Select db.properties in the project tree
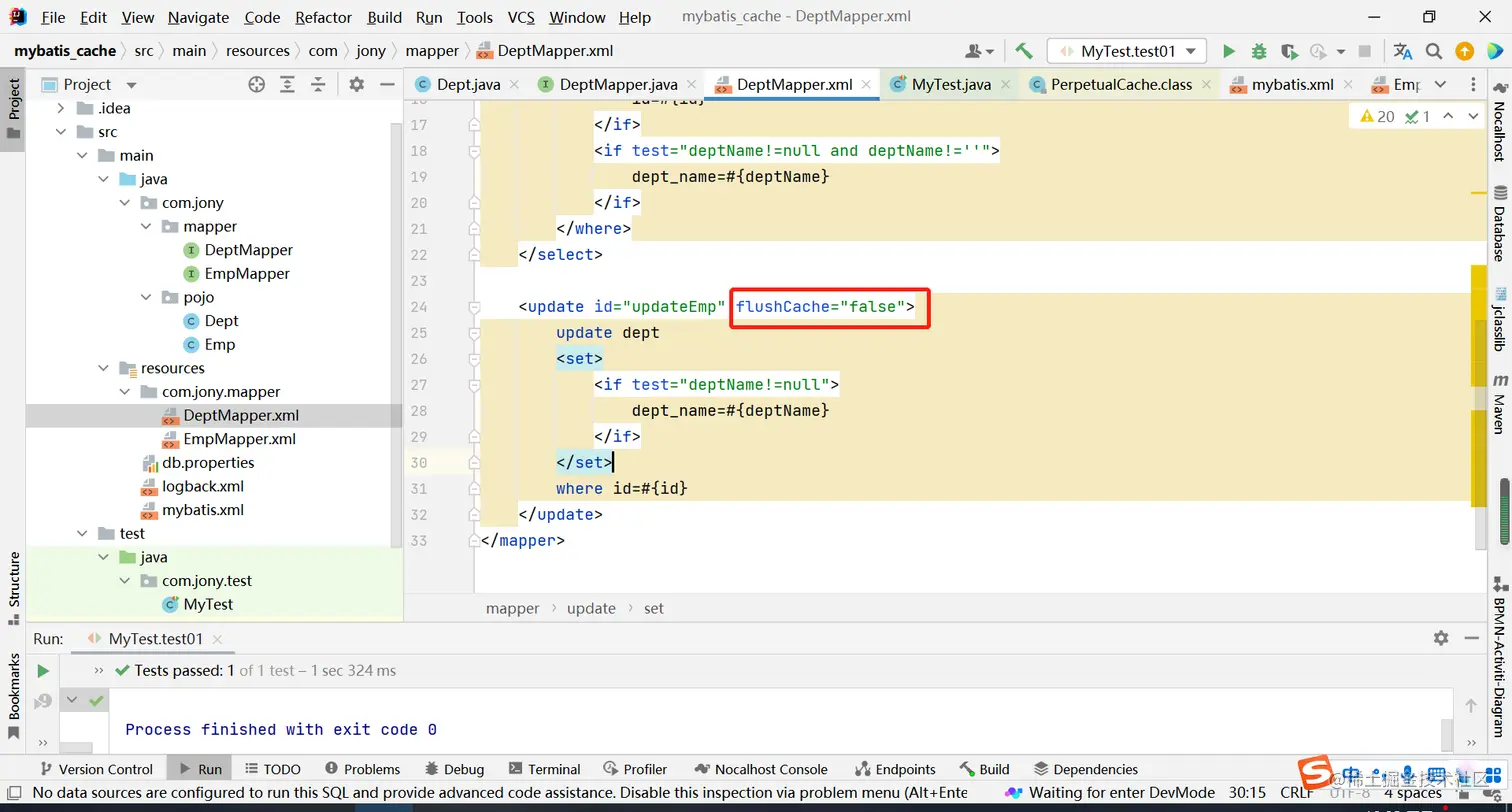The image size is (1512, 812). (208, 463)
